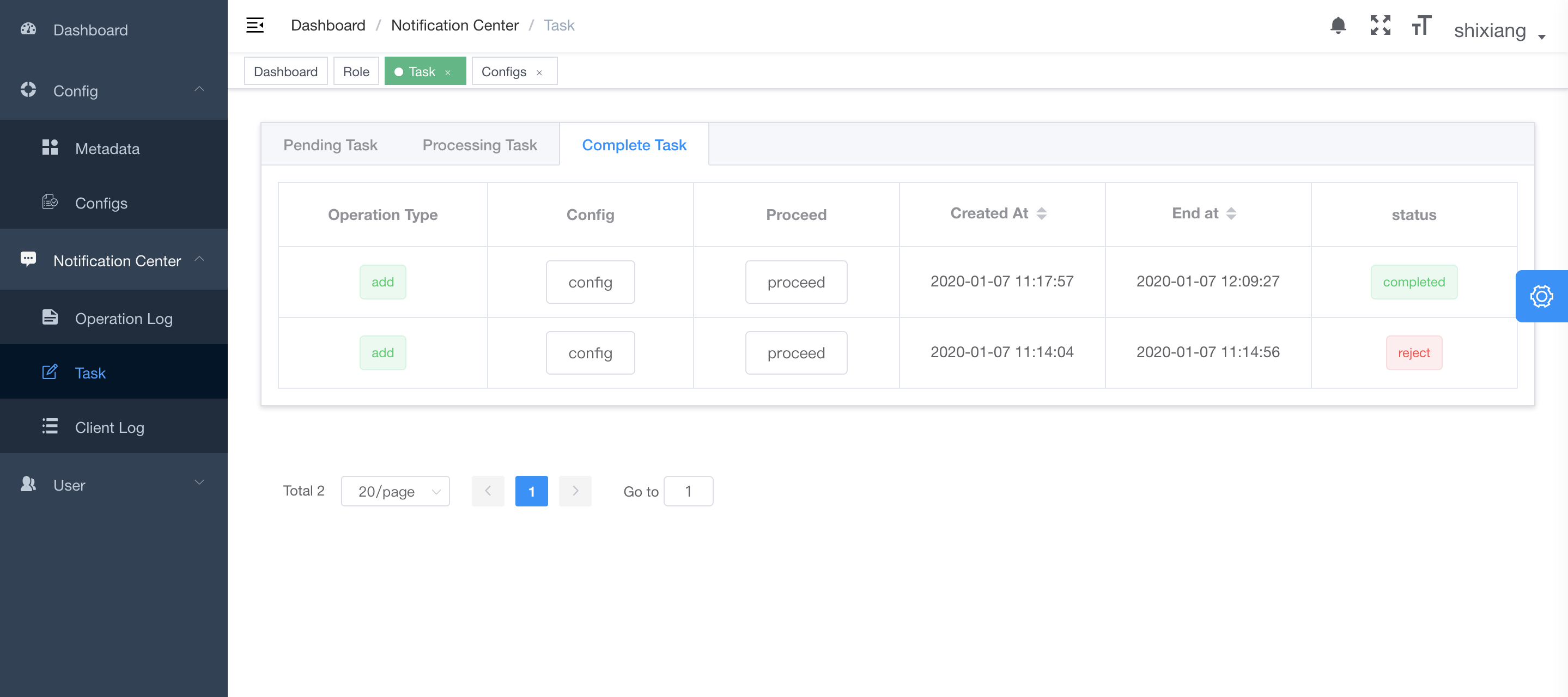Switch to Pending Task tab
The height and width of the screenshot is (697, 1568).
(330, 145)
